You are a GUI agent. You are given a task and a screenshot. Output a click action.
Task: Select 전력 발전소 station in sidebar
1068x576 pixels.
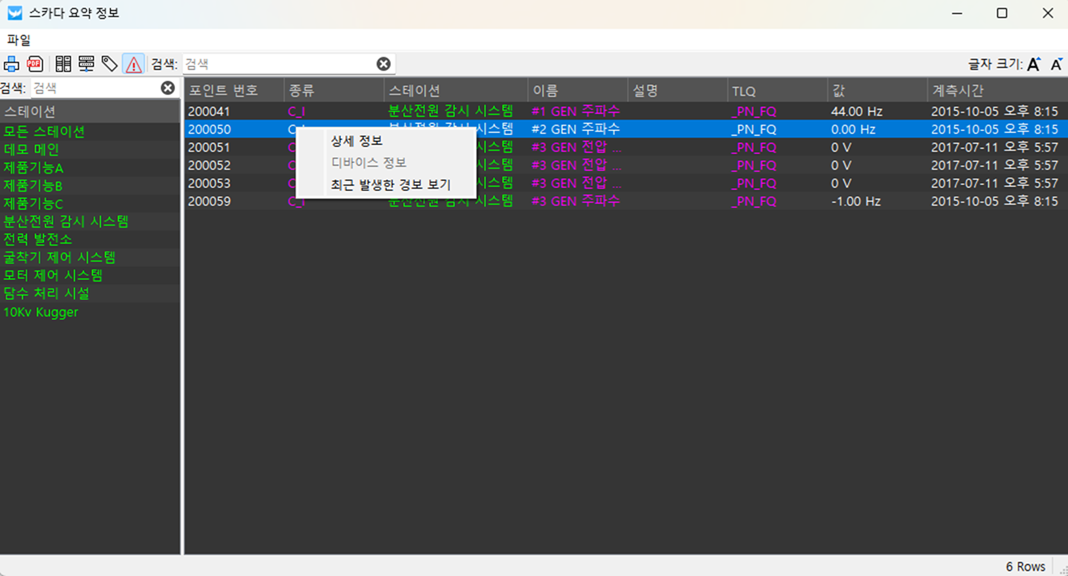(38, 239)
